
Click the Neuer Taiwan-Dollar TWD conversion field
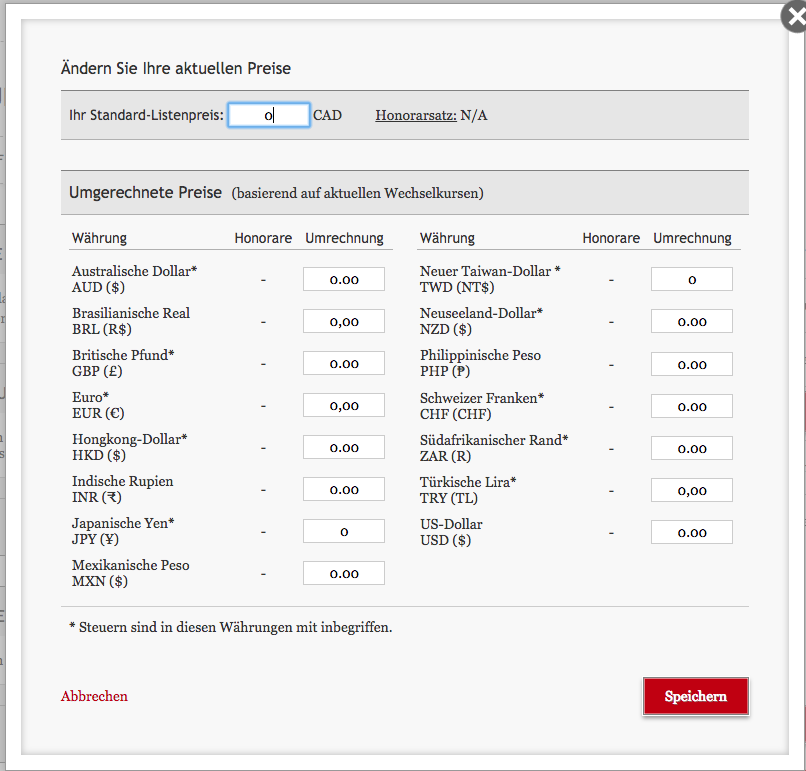click(x=691, y=279)
